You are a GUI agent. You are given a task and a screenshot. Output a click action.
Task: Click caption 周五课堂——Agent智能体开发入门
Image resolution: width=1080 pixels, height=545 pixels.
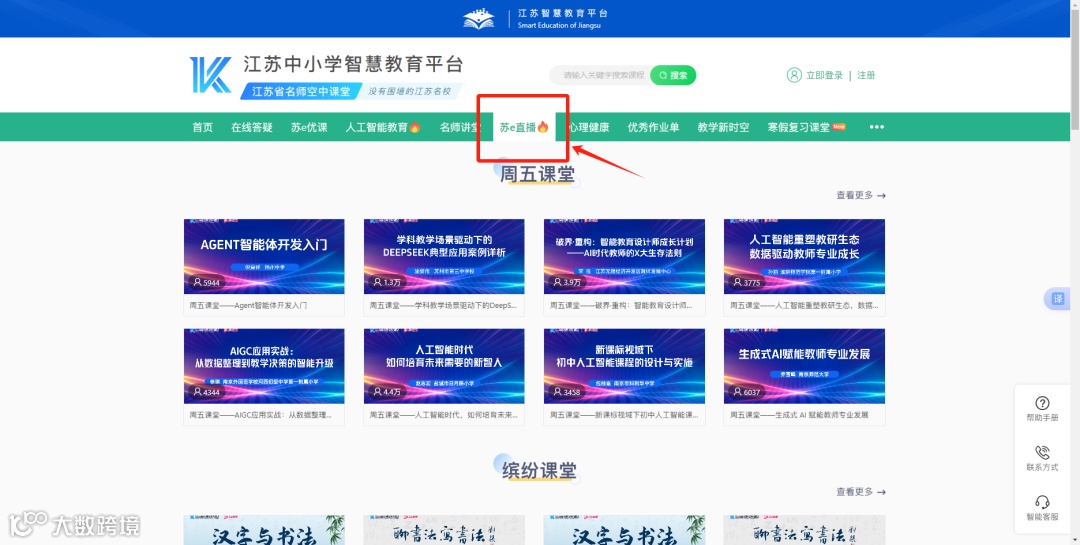[x=248, y=305]
